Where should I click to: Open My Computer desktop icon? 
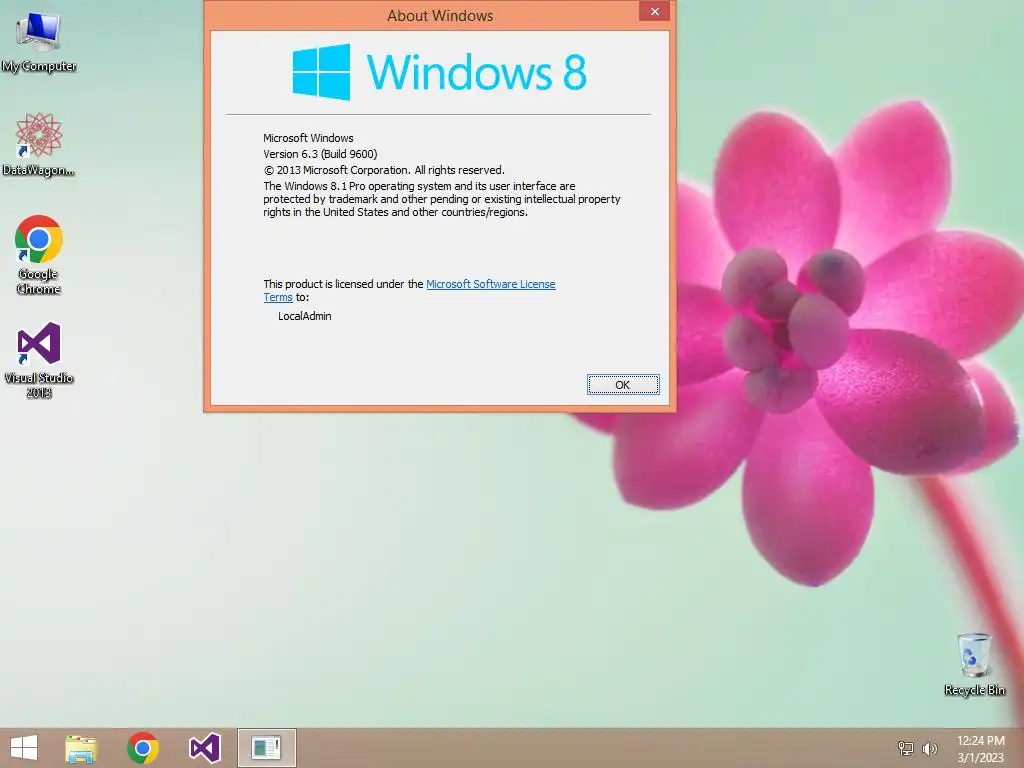39,41
